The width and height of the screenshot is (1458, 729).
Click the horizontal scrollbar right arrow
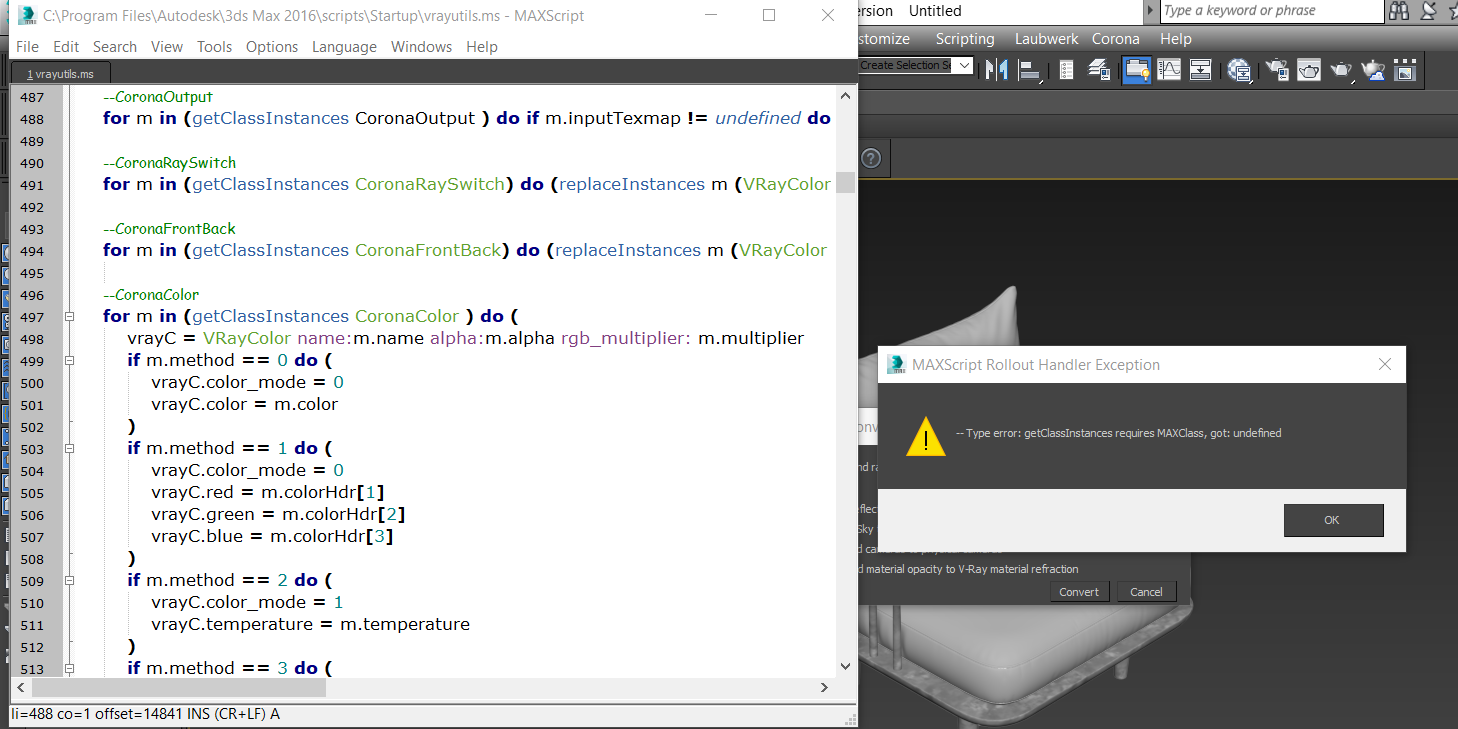click(825, 688)
